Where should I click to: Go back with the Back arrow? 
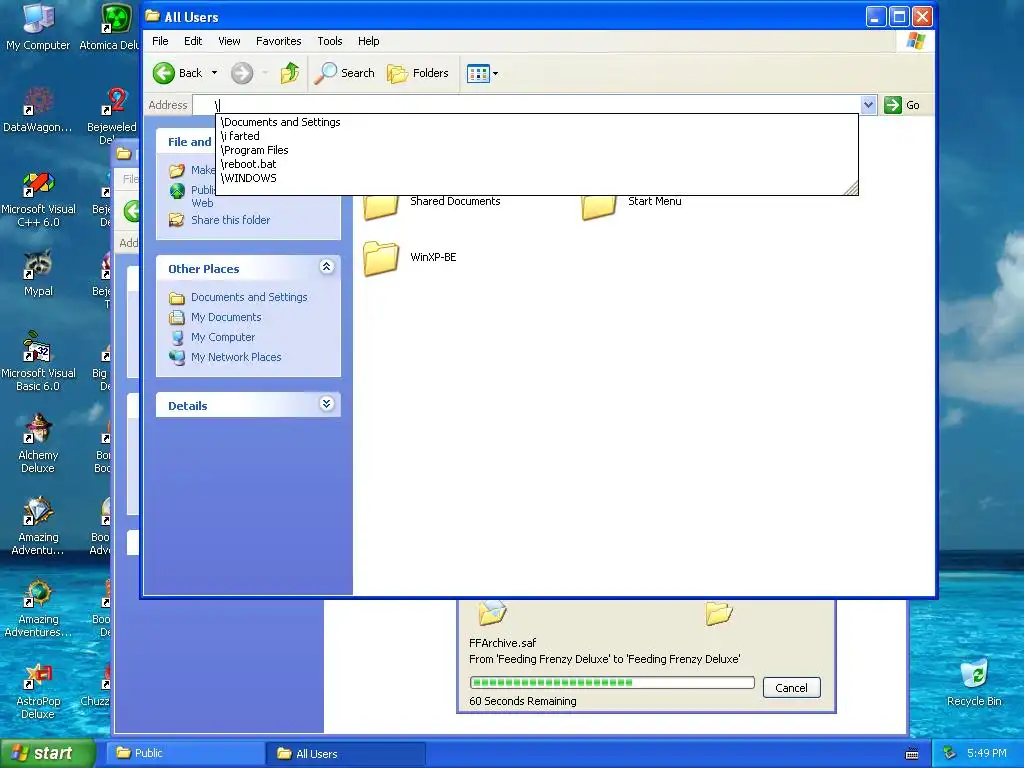pyautogui.click(x=178, y=73)
